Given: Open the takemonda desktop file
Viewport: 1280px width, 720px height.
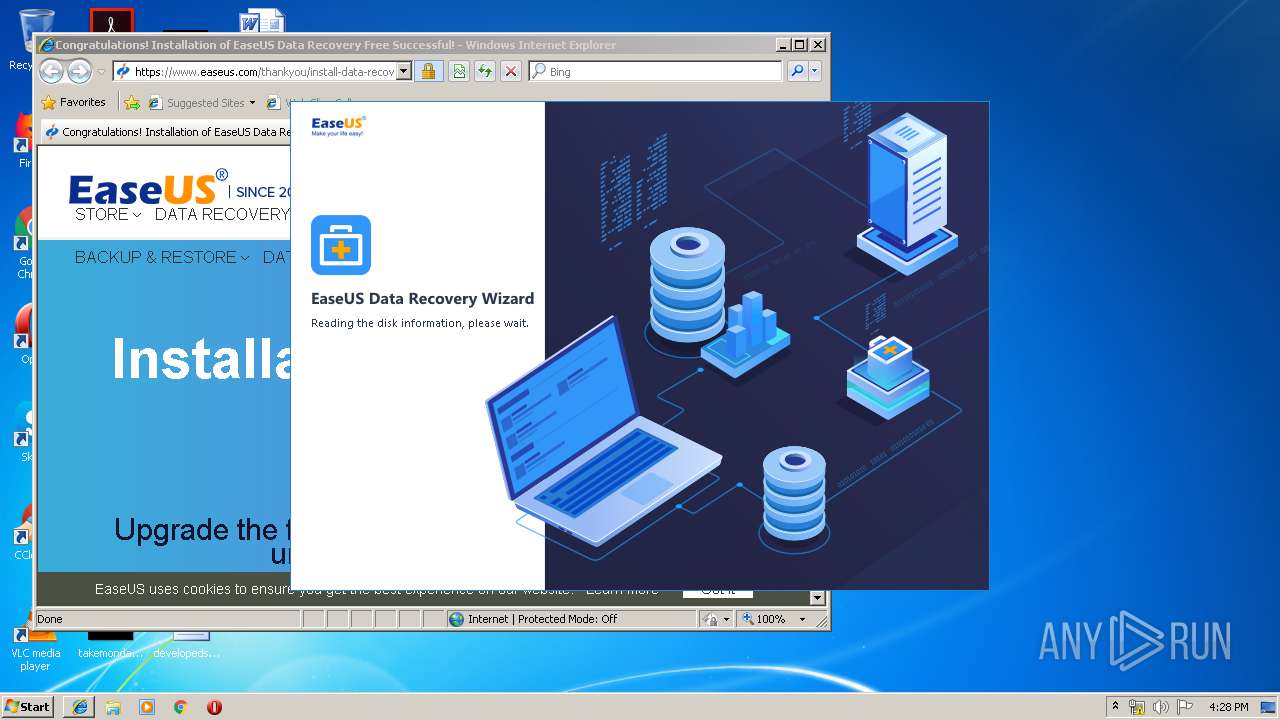Looking at the screenshot, I should point(110,644).
